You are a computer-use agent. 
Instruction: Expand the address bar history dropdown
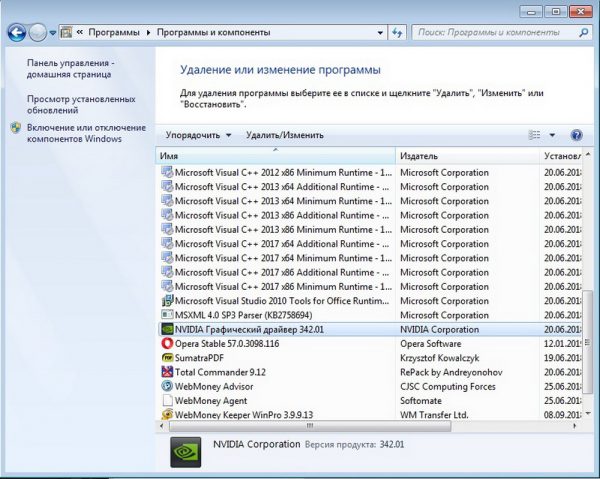point(380,33)
